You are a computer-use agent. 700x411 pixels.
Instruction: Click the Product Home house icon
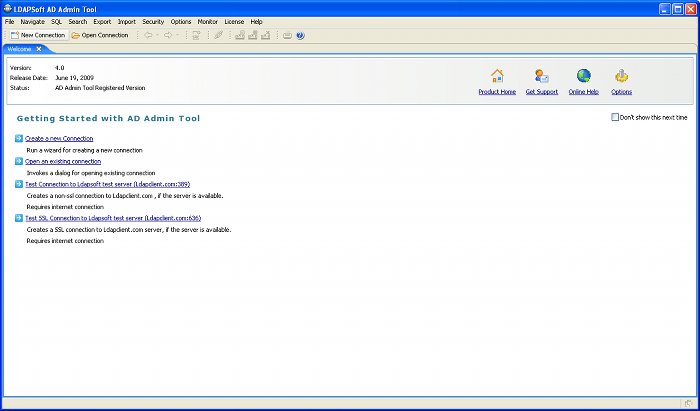[x=497, y=76]
